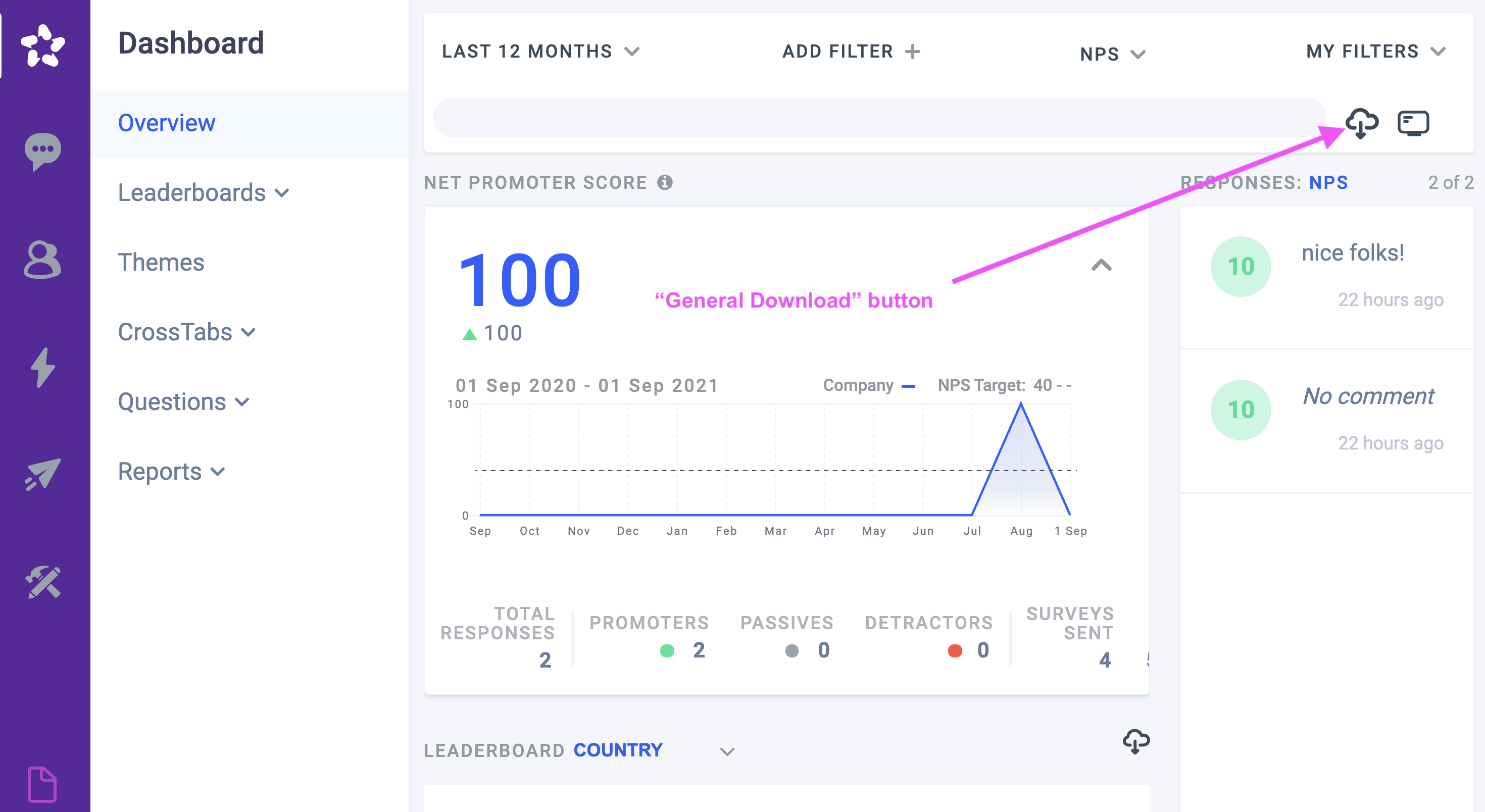Open the TV display mode icon
The height and width of the screenshot is (812, 1485).
coord(1413,123)
